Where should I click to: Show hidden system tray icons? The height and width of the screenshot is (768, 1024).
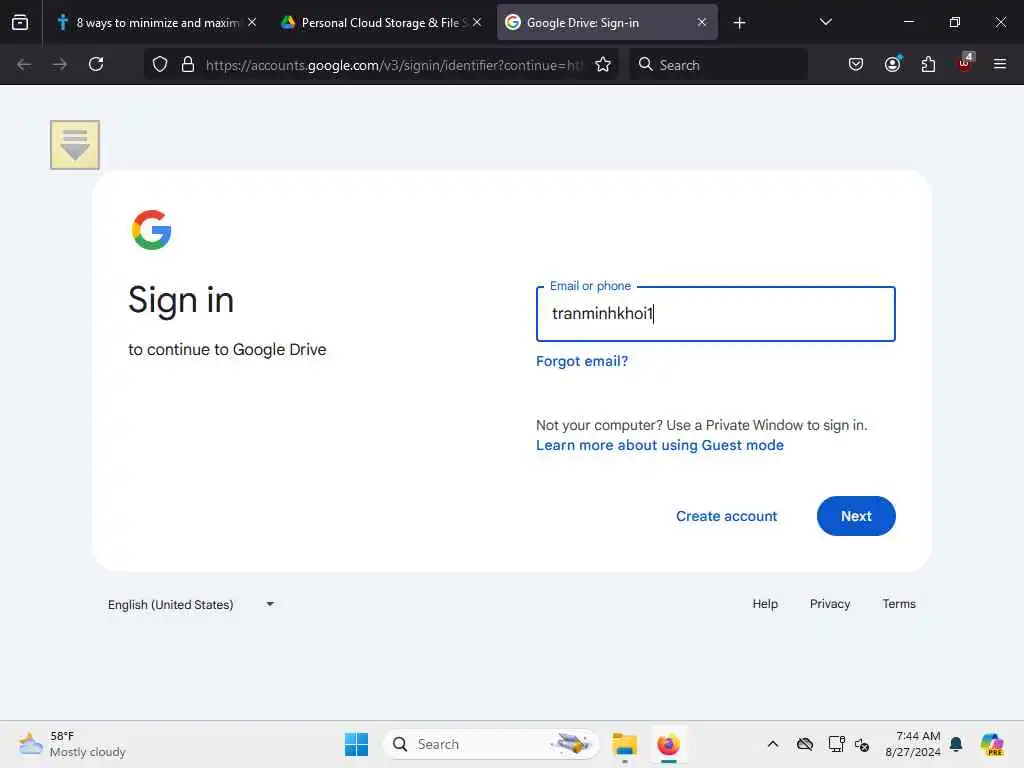(773, 744)
